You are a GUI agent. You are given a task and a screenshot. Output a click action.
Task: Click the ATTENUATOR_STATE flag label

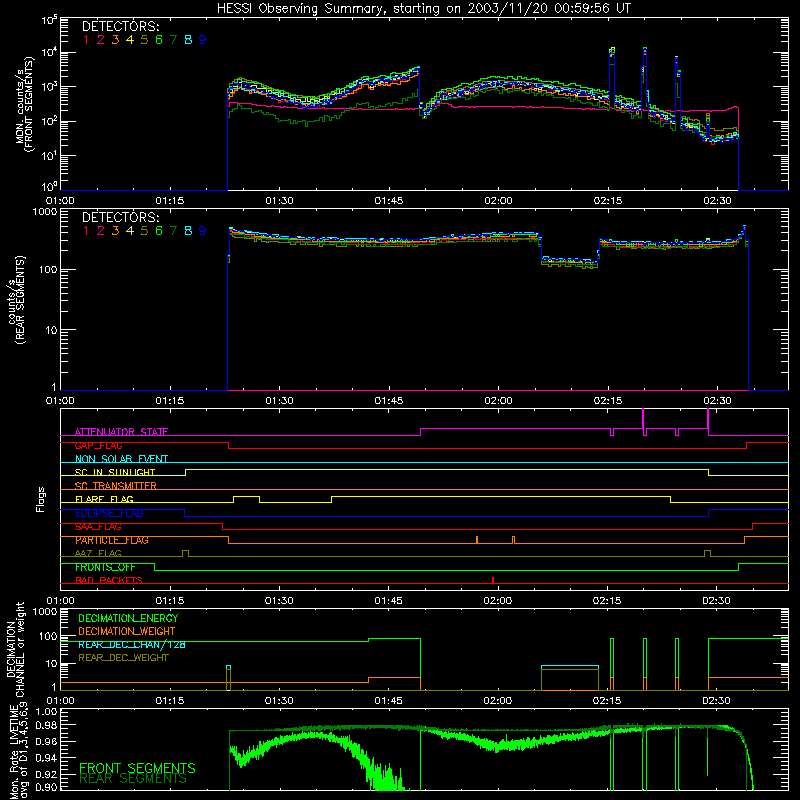pos(121,432)
